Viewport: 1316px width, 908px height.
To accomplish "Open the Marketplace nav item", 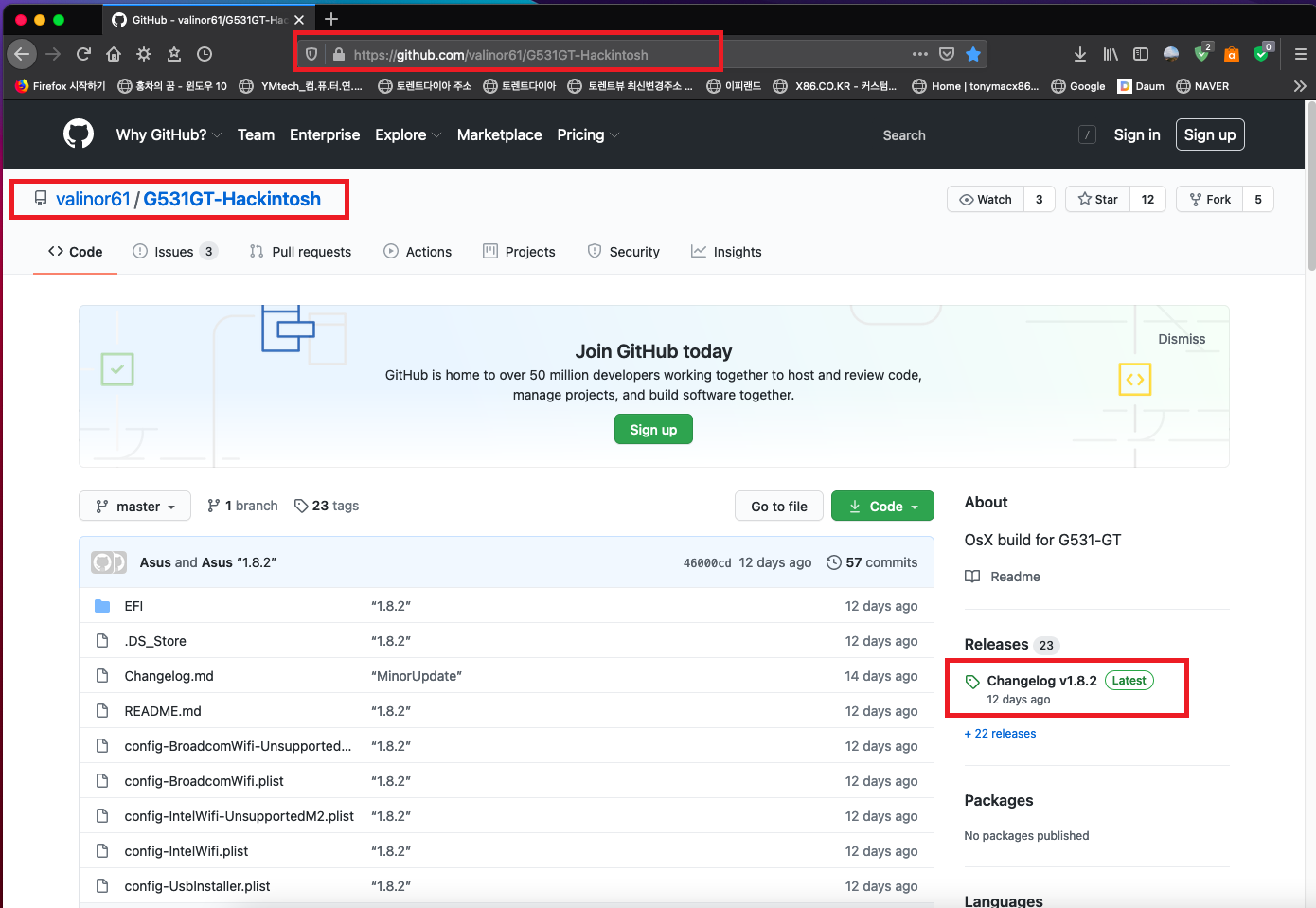I will (x=499, y=134).
